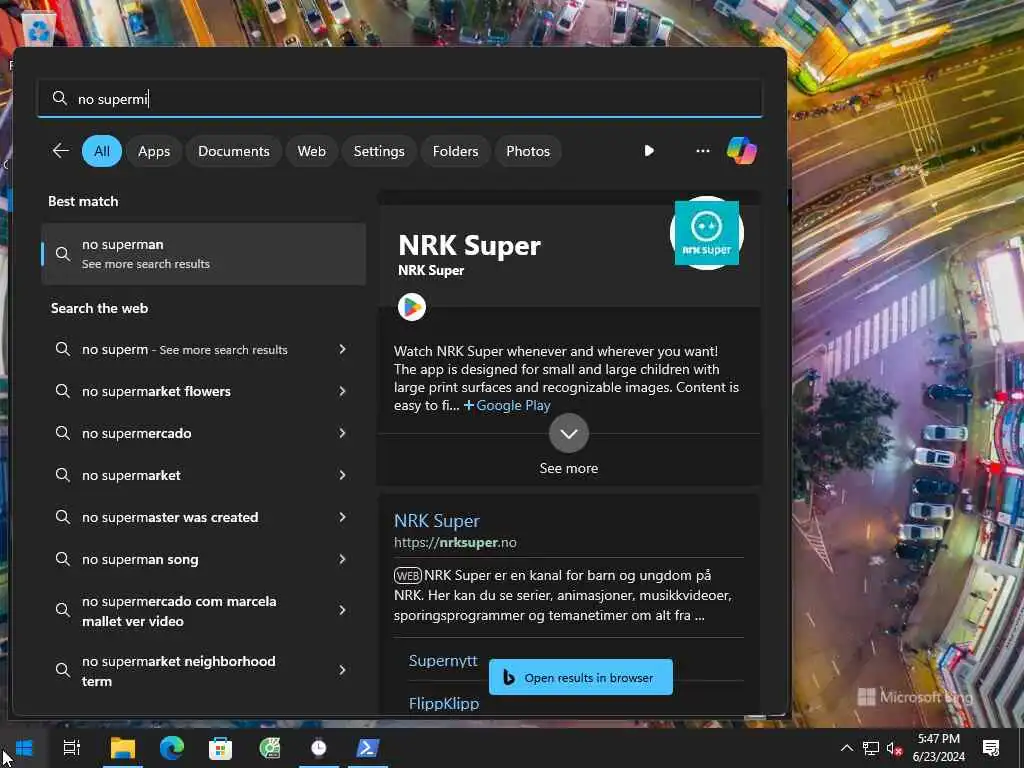Click search icon beside 'no supermarket' suggestion

pyautogui.click(x=63, y=475)
